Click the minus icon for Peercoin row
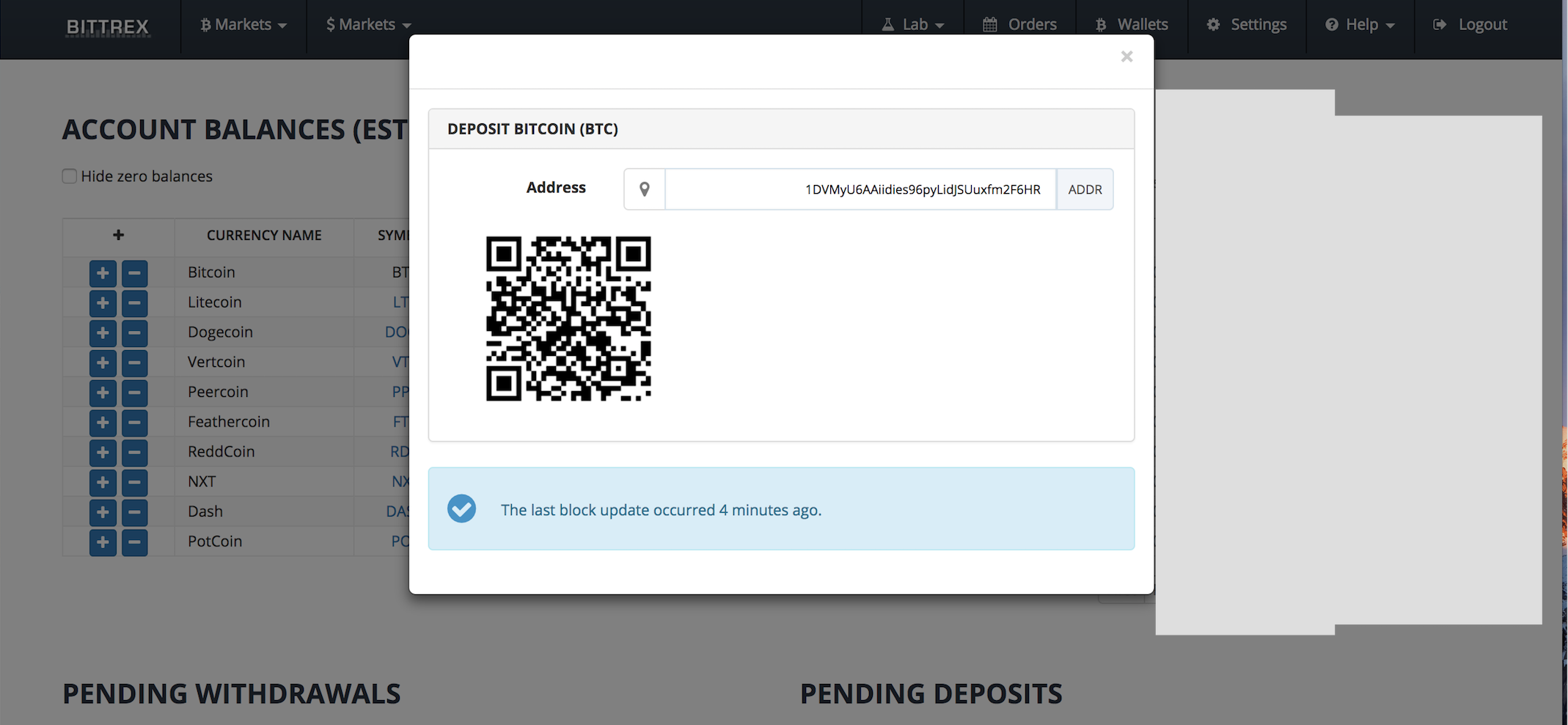 pyautogui.click(x=134, y=393)
